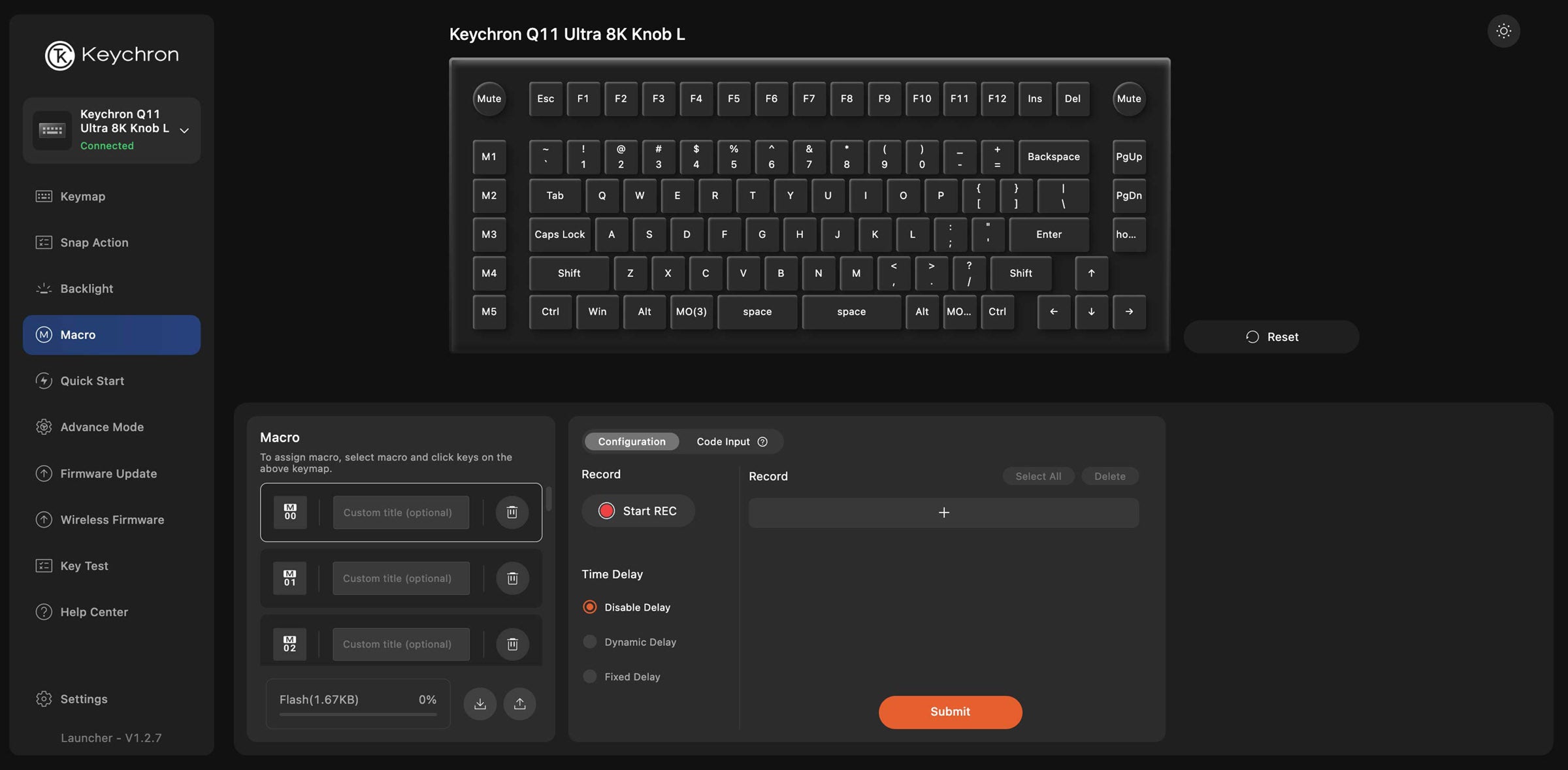Click the Settings gear icon
This screenshot has height=770, width=1568.
pos(44,699)
